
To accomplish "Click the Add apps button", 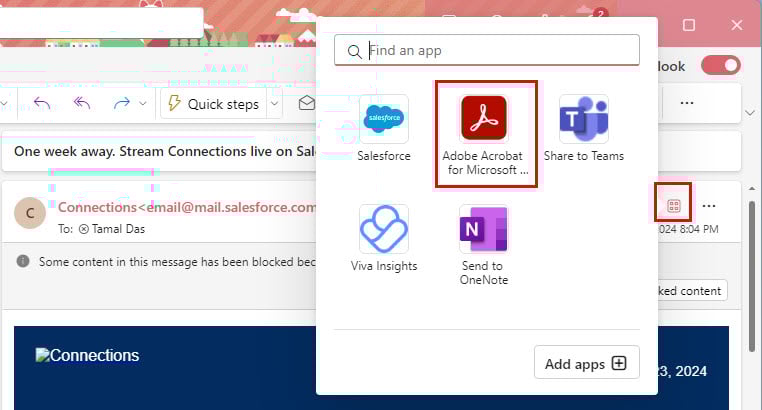I will pos(587,363).
